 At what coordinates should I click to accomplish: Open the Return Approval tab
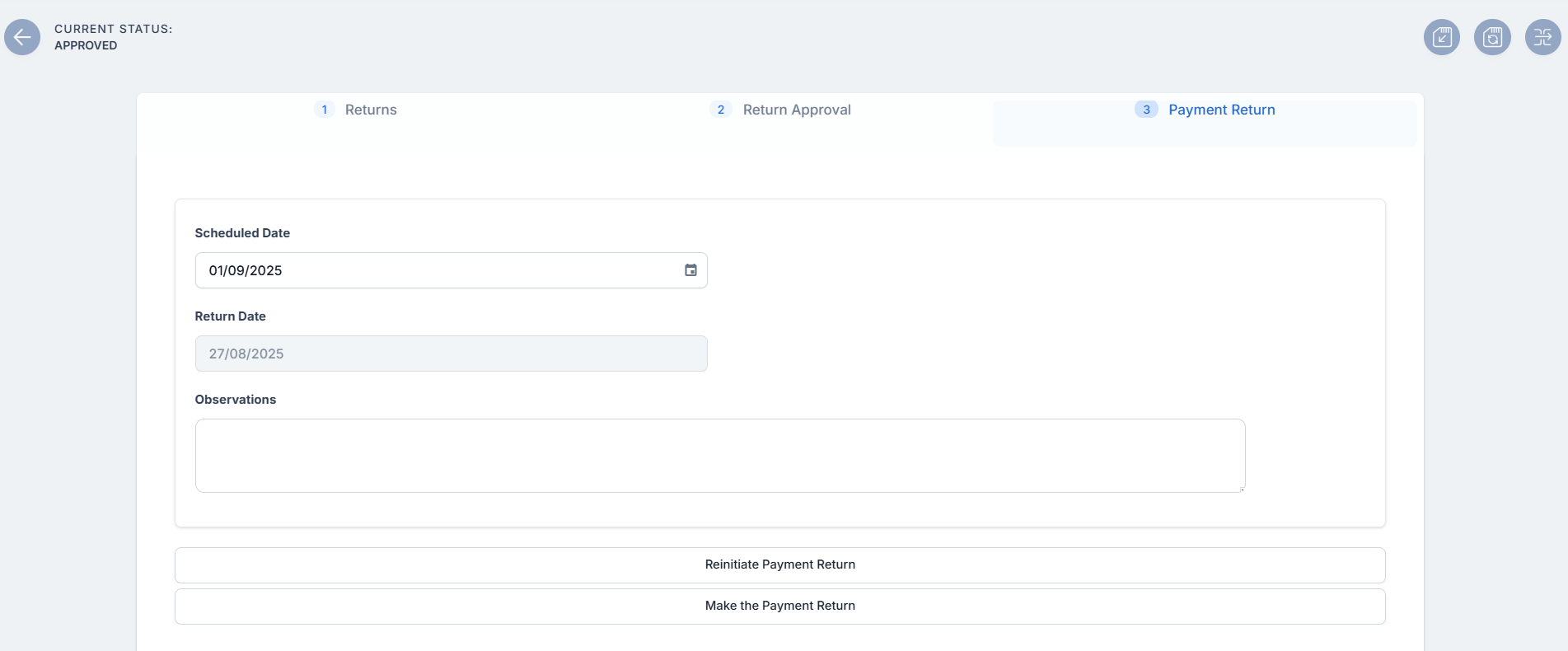[796, 110]
